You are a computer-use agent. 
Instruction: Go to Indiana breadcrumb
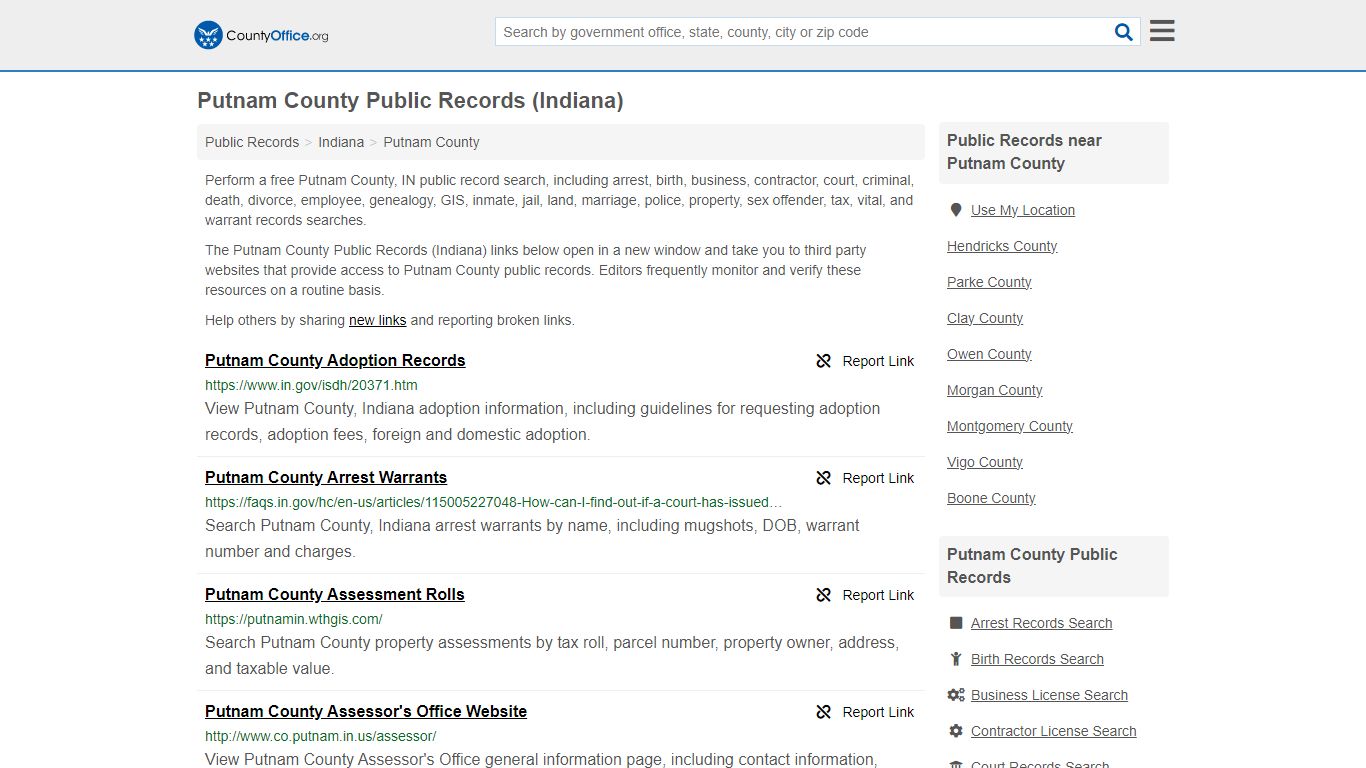pos(341,142)
